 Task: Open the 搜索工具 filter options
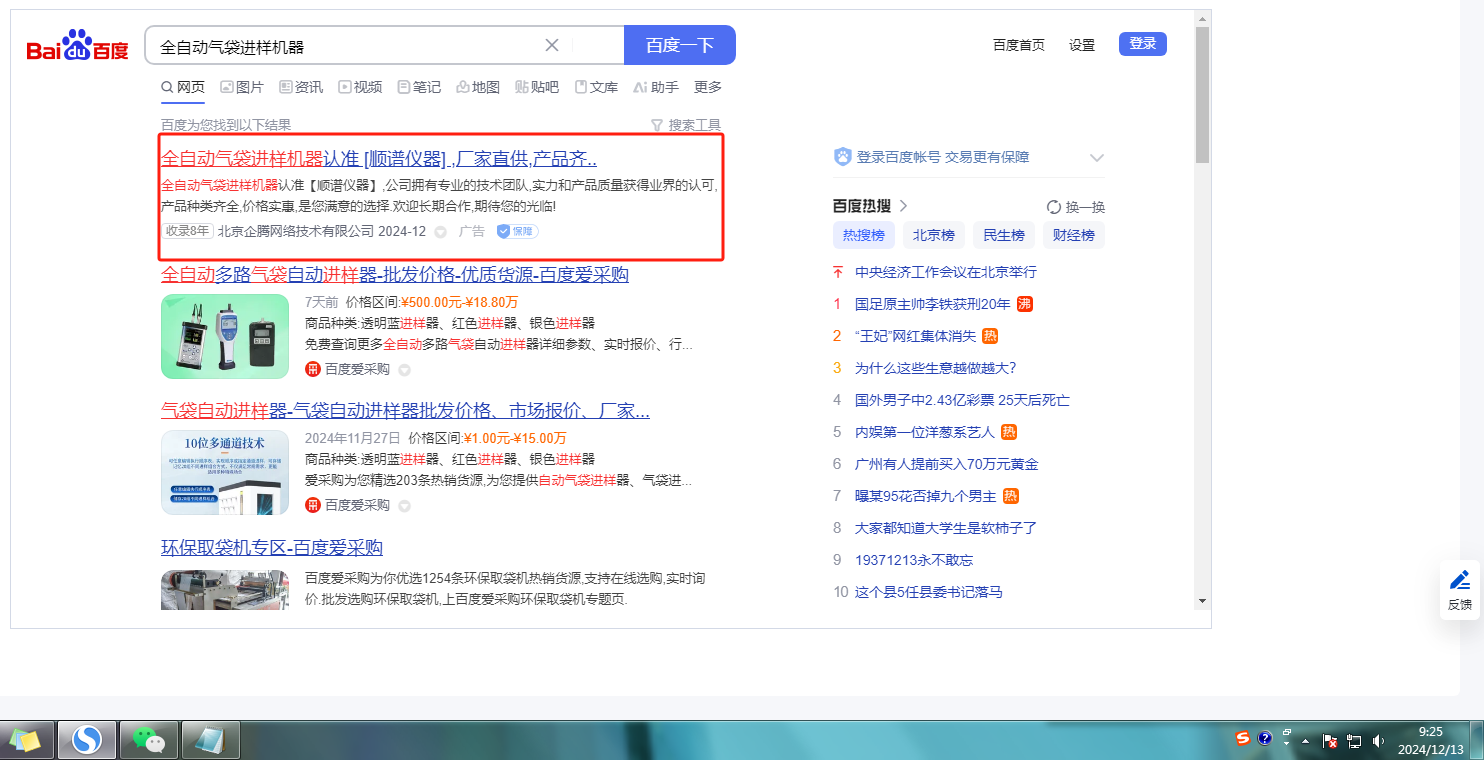pos(685,125)
